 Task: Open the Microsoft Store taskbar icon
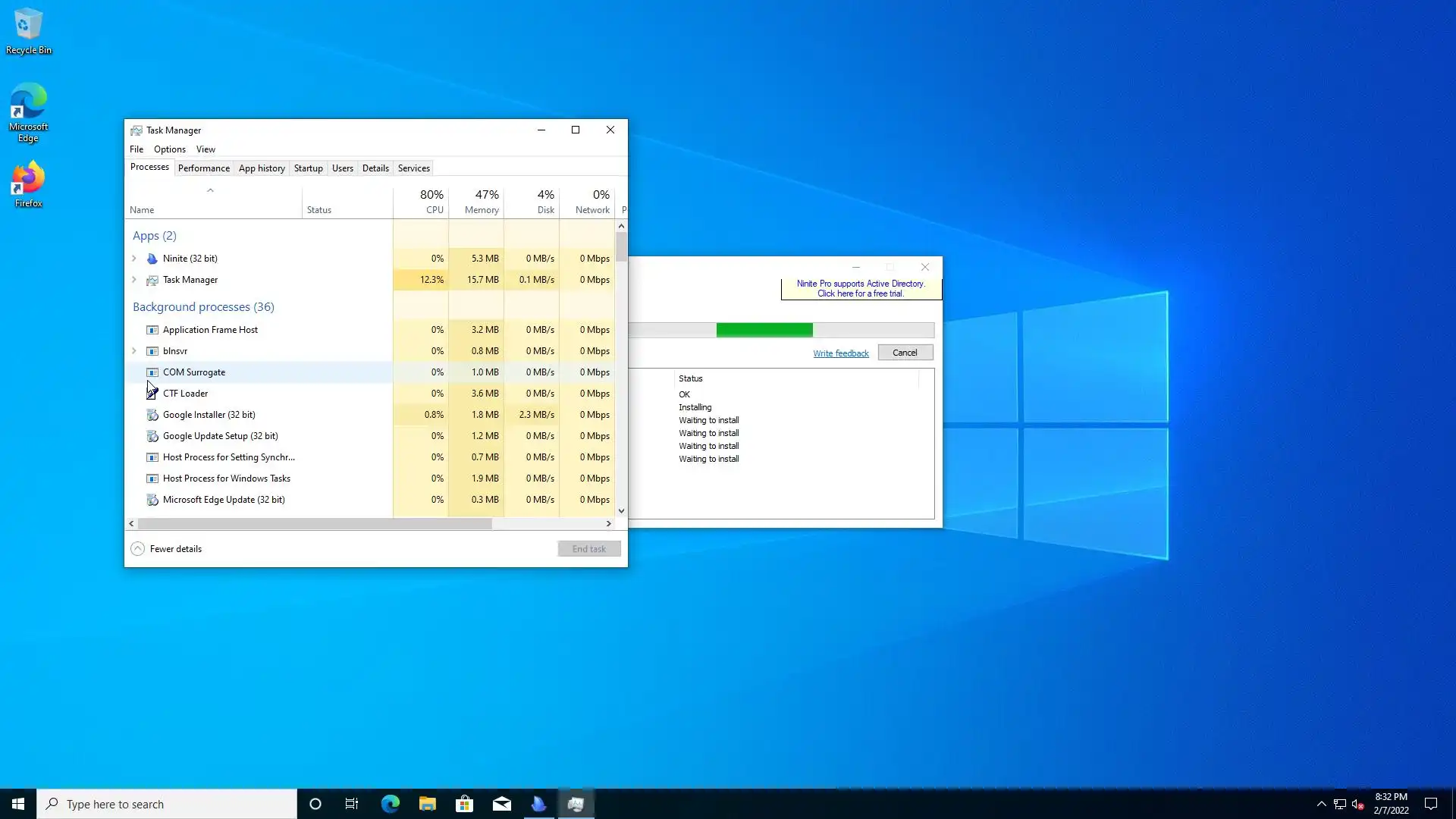(464, 804)
